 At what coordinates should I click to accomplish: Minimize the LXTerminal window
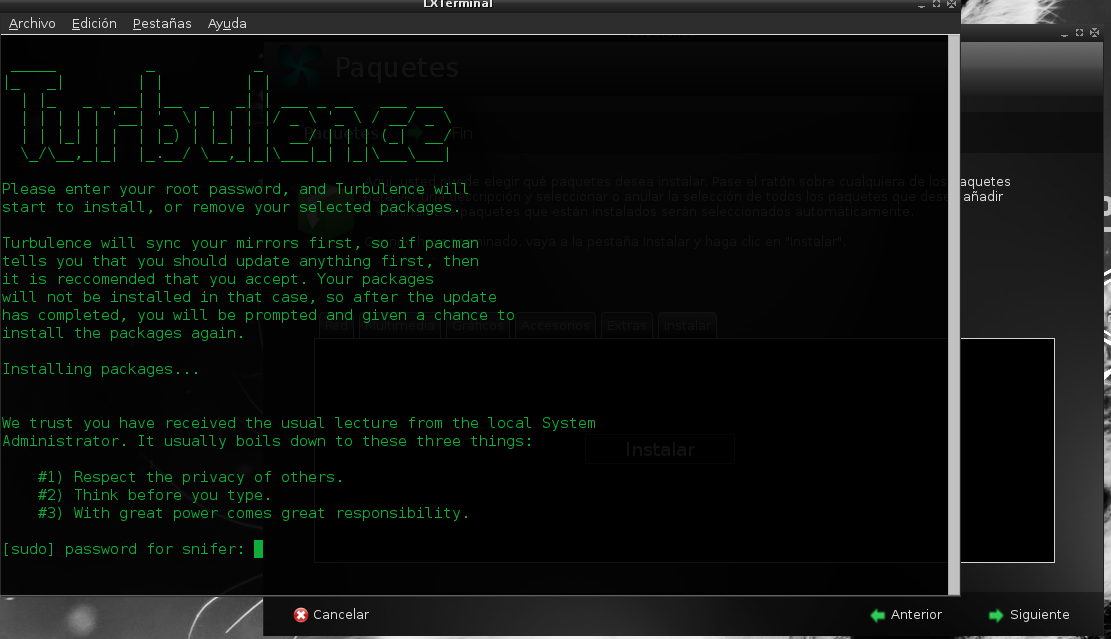pos(921,4)
